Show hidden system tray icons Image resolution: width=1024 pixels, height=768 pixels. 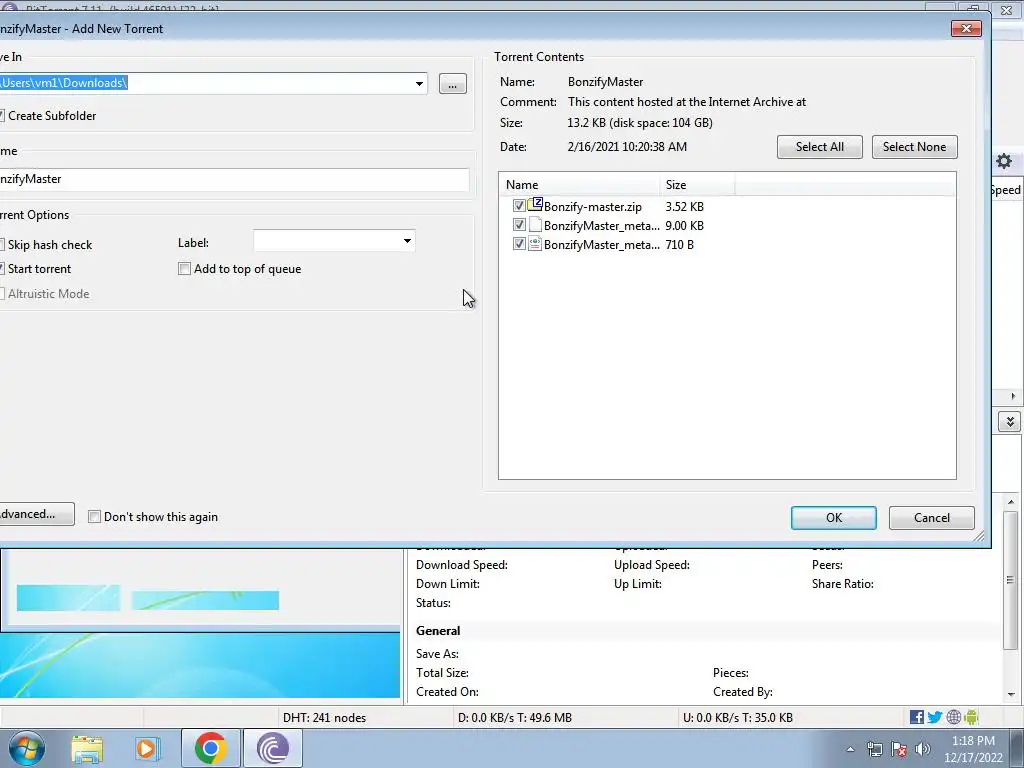tap(850, 749)
